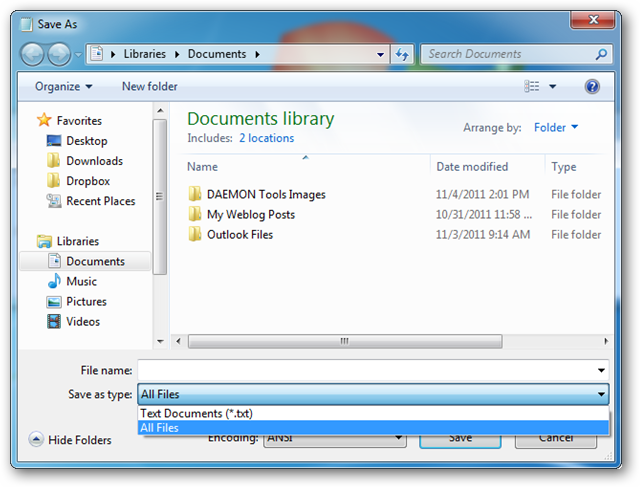Click the DAEMON Tools Images folder icon
The height and width of the screenshot is (487, 640).
coord(195,194)
